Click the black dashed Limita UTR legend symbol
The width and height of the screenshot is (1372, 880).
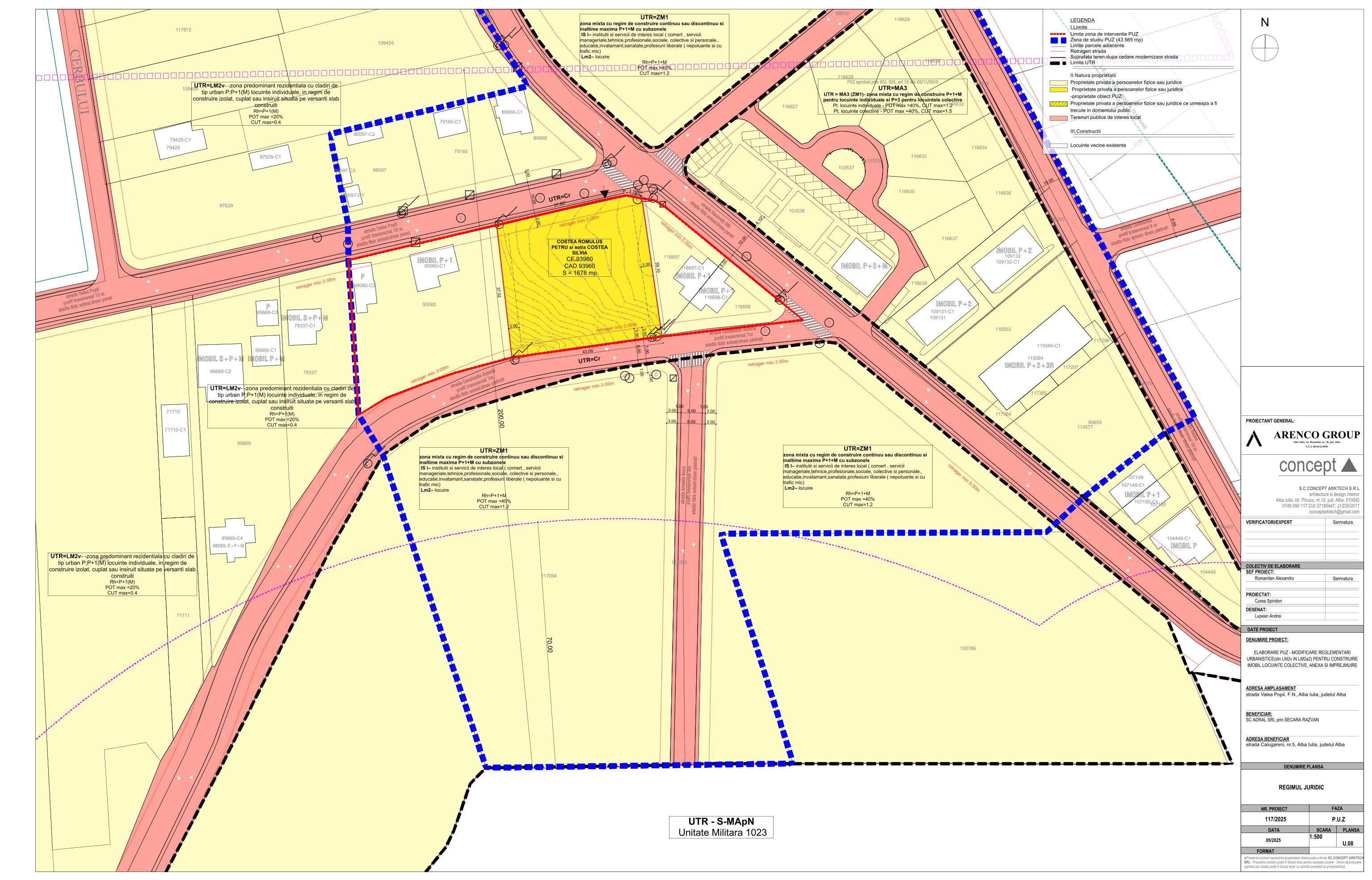point(1058,63)
